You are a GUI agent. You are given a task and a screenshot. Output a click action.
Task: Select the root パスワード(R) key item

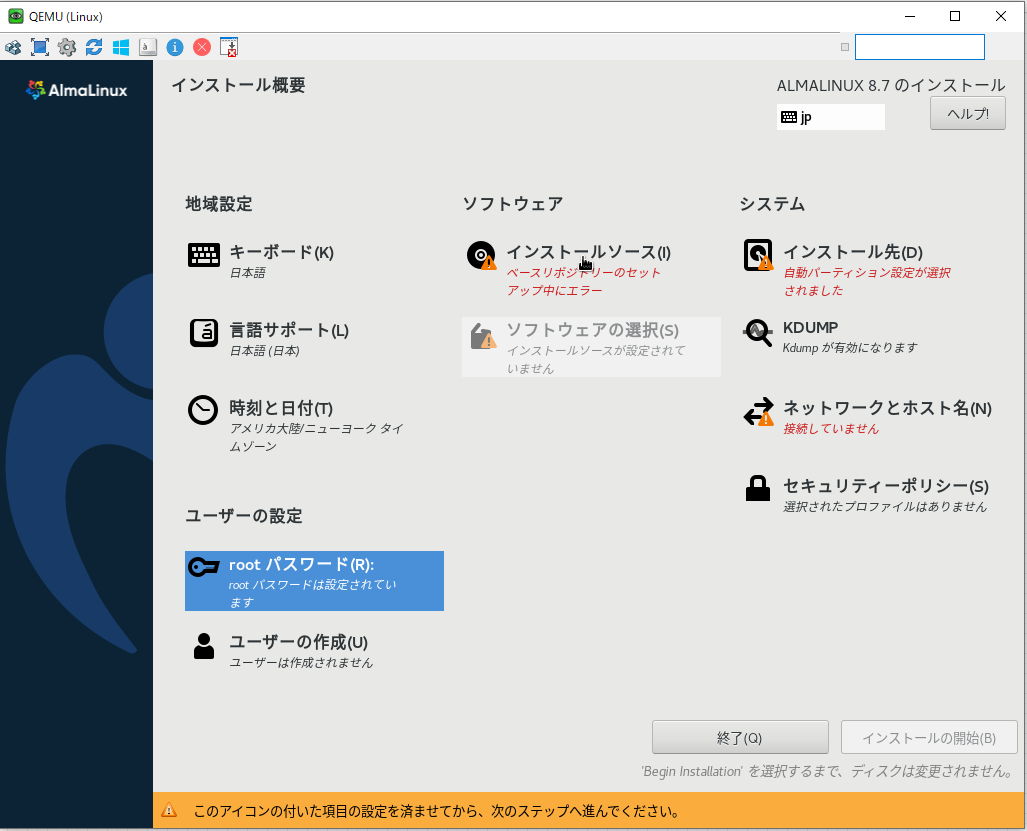(x=314, y=581)
